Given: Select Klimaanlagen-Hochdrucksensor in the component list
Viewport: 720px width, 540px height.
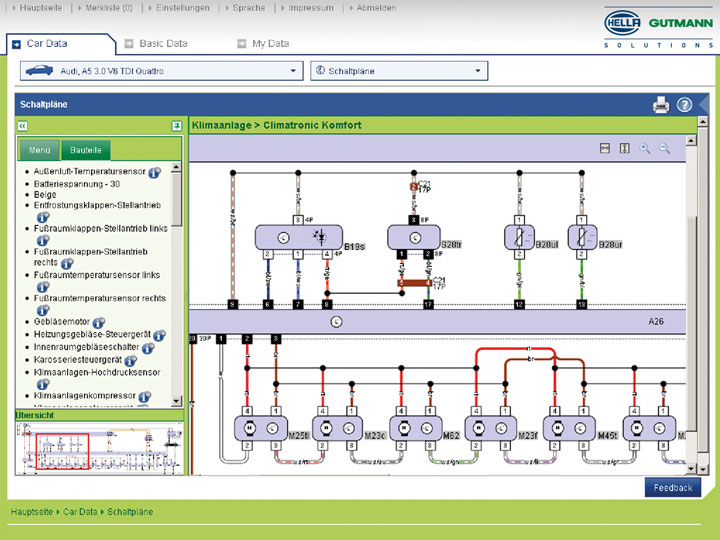Looking at the screenshot, I should point(96,371).
